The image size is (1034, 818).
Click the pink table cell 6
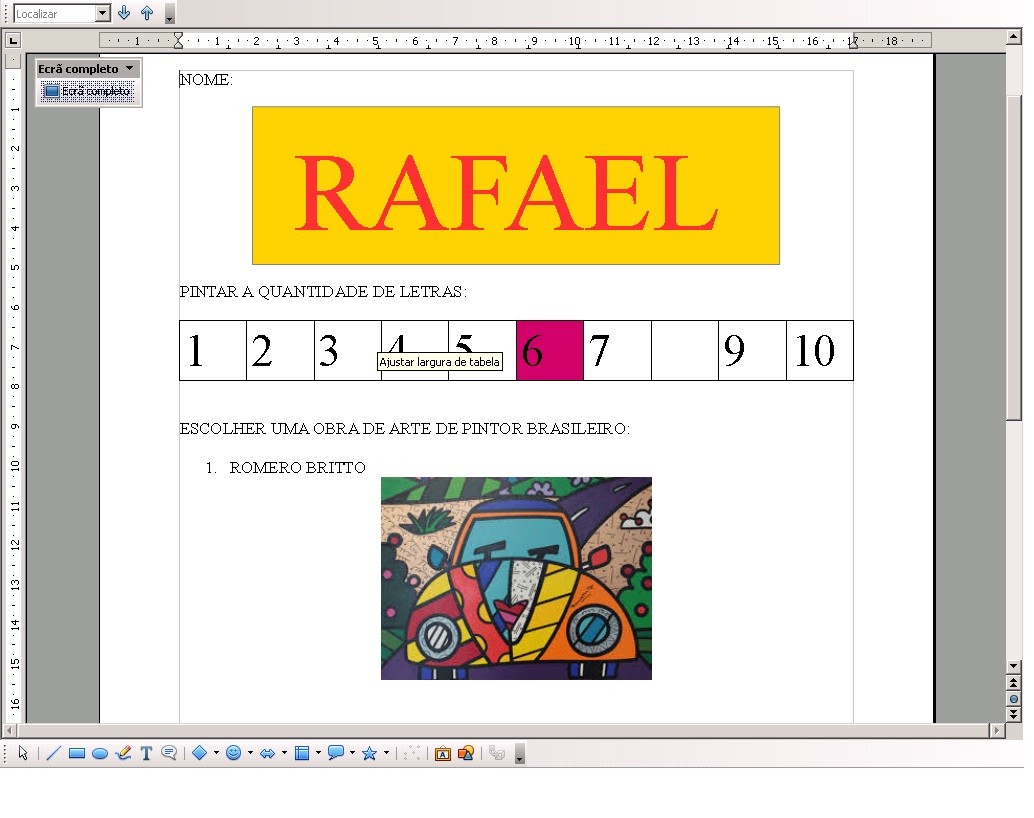pyautogui.click(x=549, y=350)
